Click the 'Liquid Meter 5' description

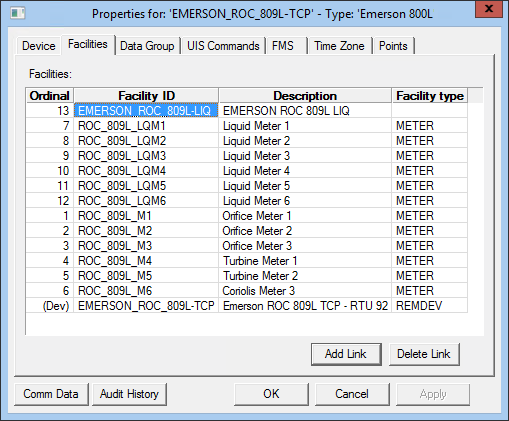tap(305, 186)
